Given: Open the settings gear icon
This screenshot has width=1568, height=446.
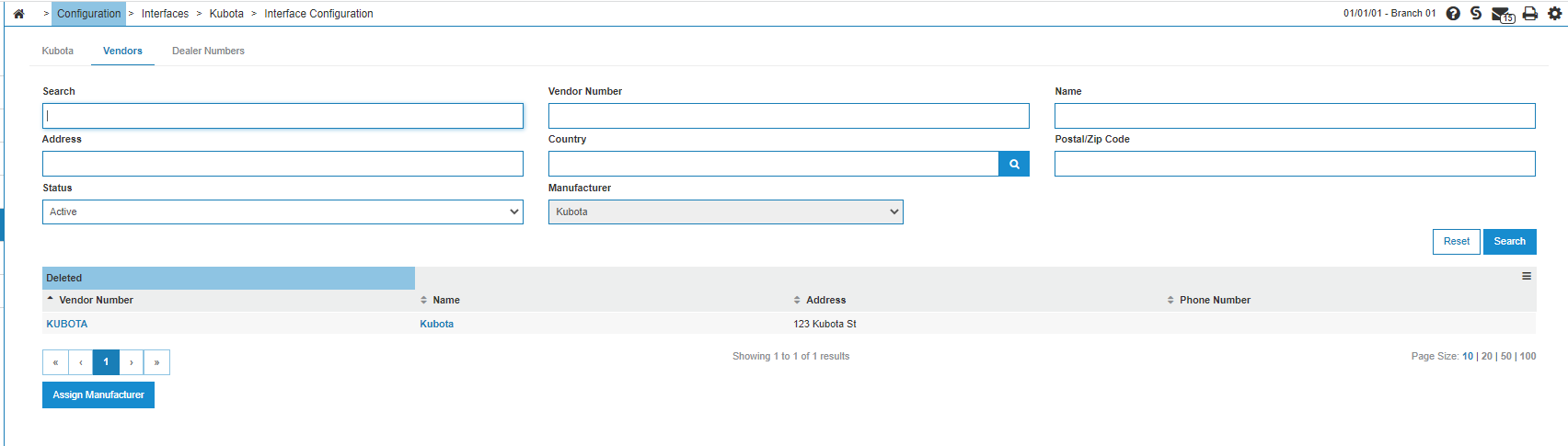Looking at the screenshot, I should click(x=1555, y=14).
